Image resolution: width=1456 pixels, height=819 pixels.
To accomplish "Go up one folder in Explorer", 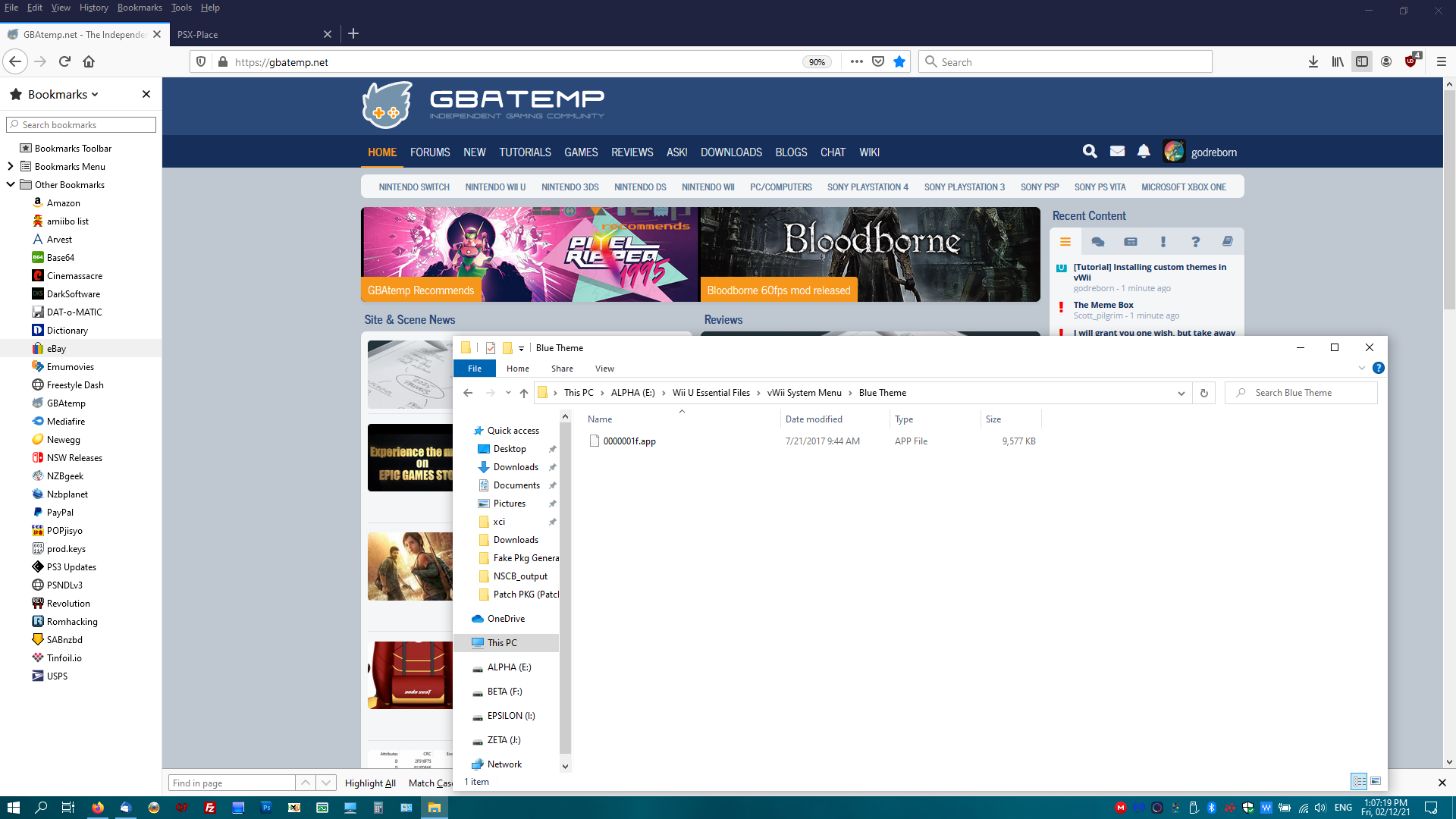I will [x=524, y=393].
